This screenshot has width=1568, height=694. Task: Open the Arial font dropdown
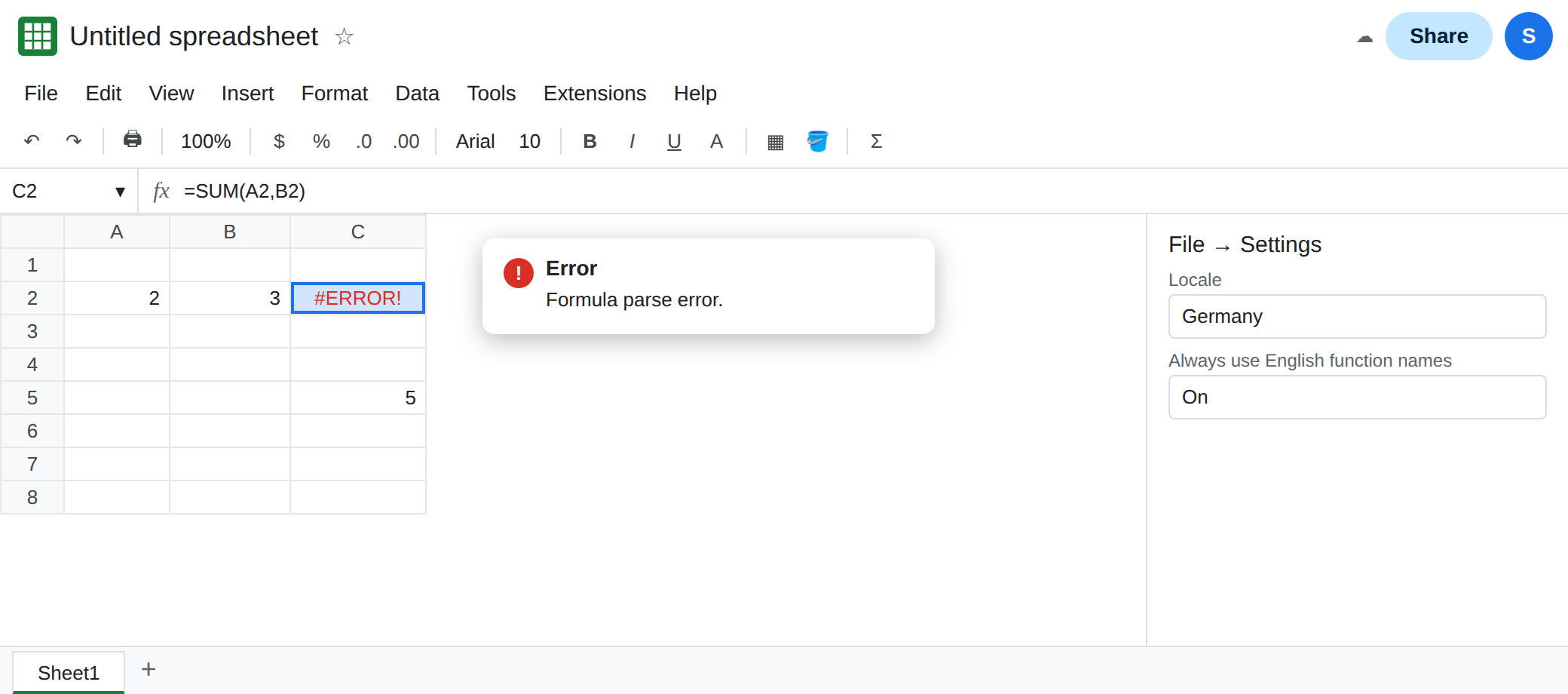(x=475, y=141)
